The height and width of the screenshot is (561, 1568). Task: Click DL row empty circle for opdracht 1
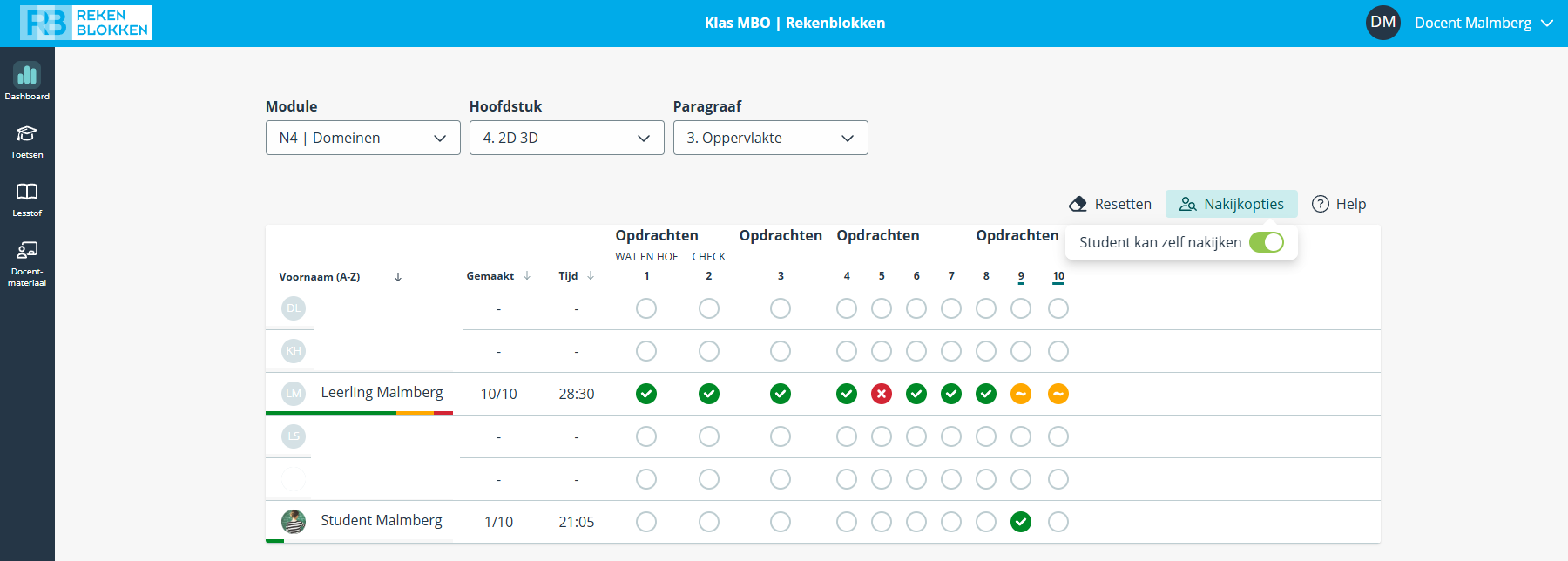[646, 308]
